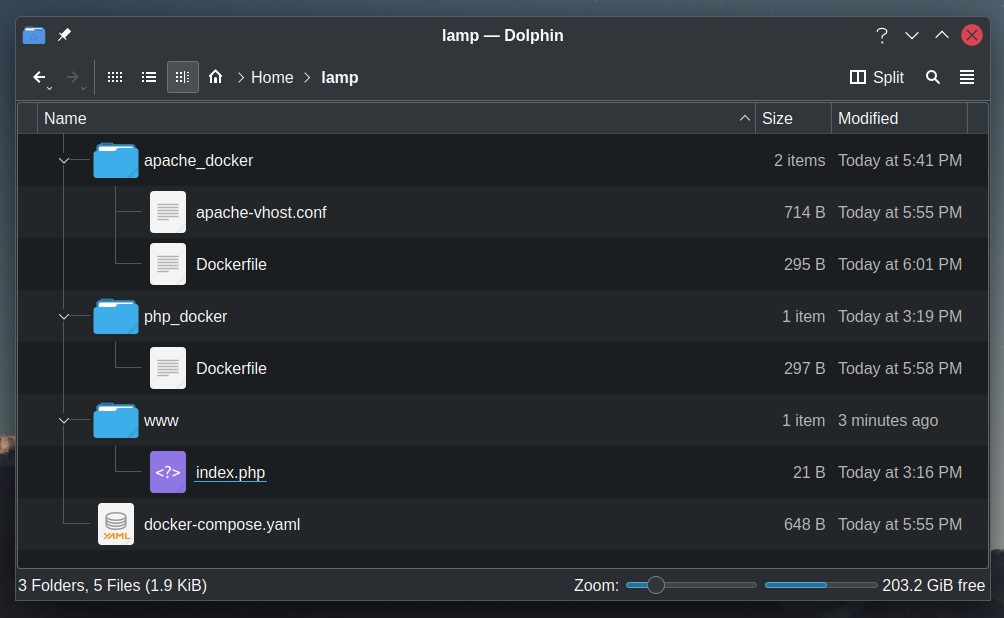The height and width of the screenshot is (618, 1004).
Task: Click the index.php file icon
Action: pyautogui.click(x=168, y=472)
